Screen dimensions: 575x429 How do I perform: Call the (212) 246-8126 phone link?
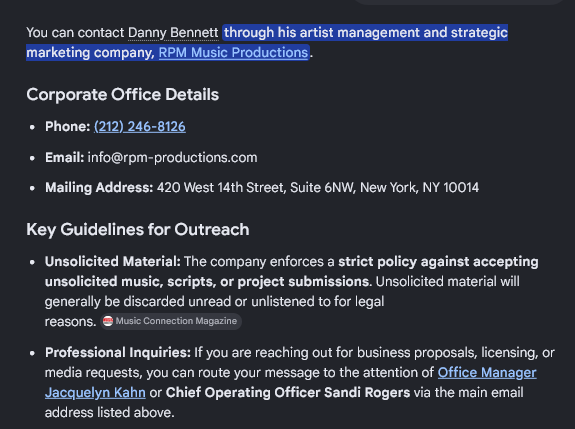[140, 126]
